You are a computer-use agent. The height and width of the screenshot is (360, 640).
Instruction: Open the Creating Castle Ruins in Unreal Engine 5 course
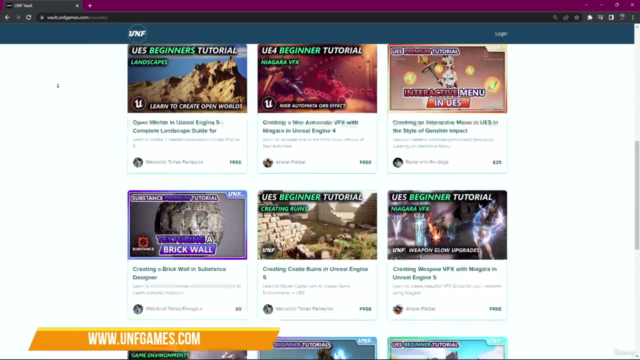click(315, 273)
